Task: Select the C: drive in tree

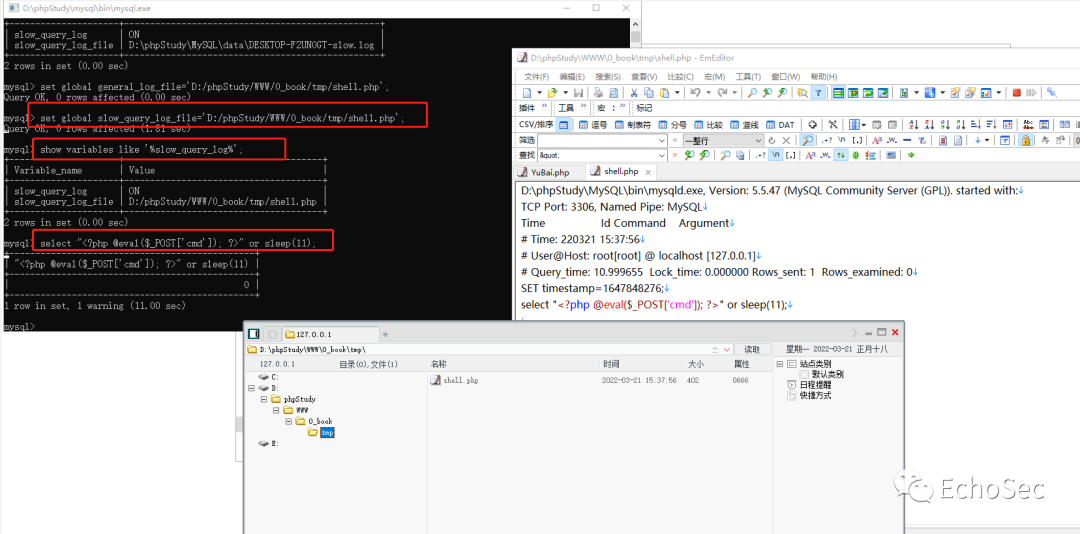Action: [x=268, y=377]
